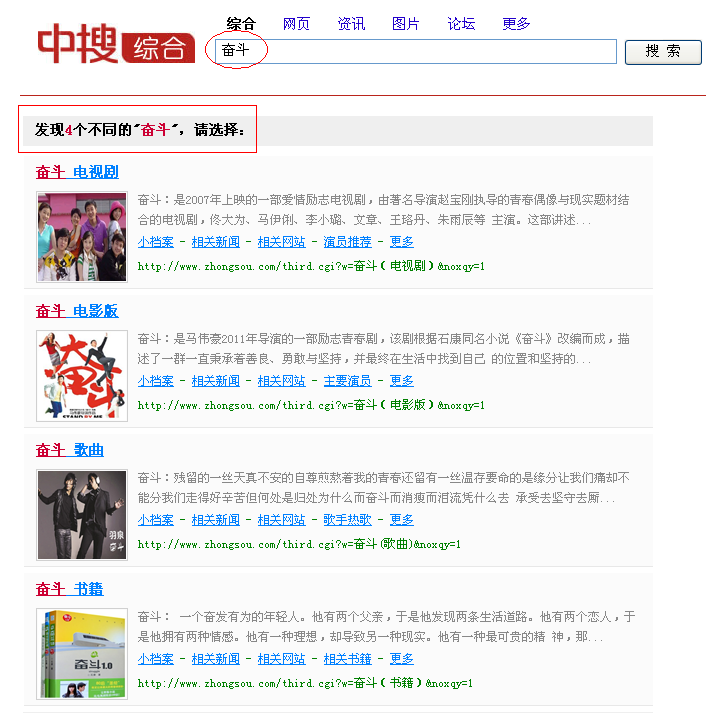Open the 奋斗 电视剧 result title

point(77,172)
